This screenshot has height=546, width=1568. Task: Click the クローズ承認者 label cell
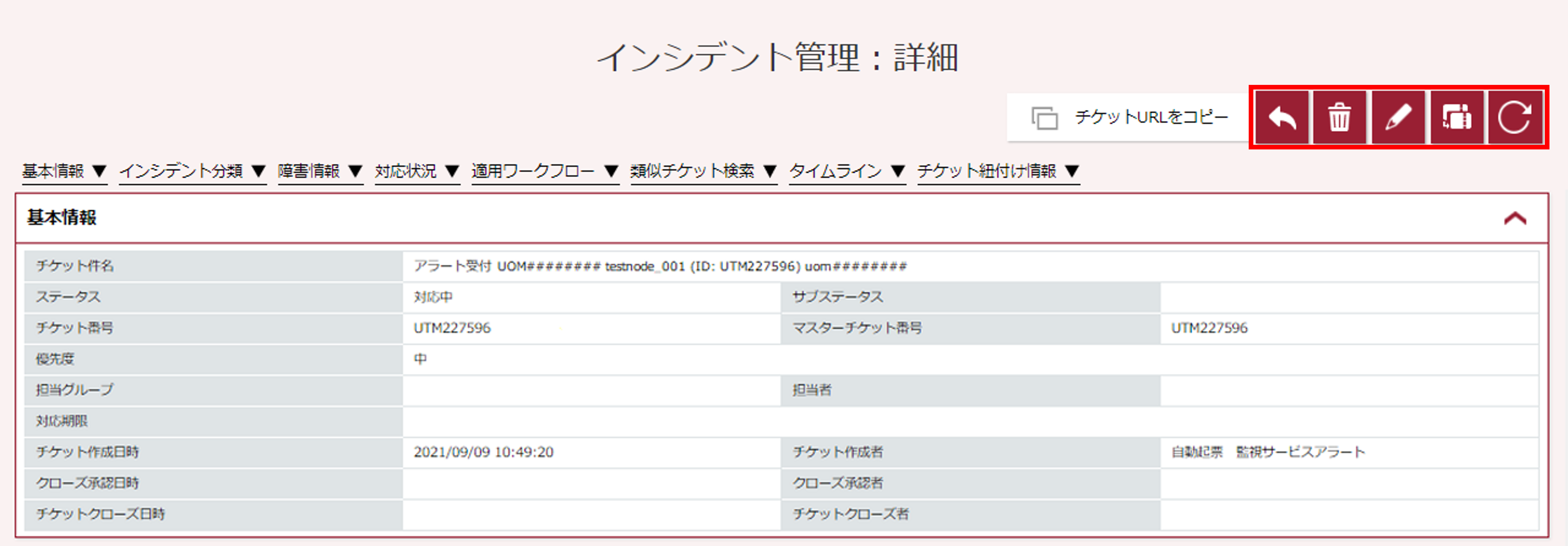(970, 483)
